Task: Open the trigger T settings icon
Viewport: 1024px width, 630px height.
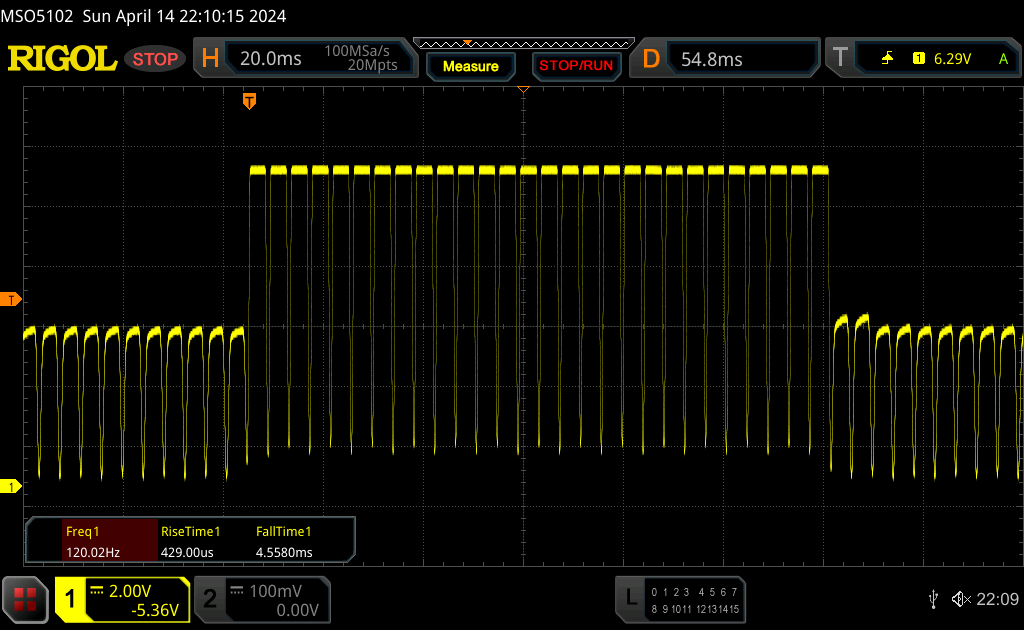Action: tap(840, 58)
